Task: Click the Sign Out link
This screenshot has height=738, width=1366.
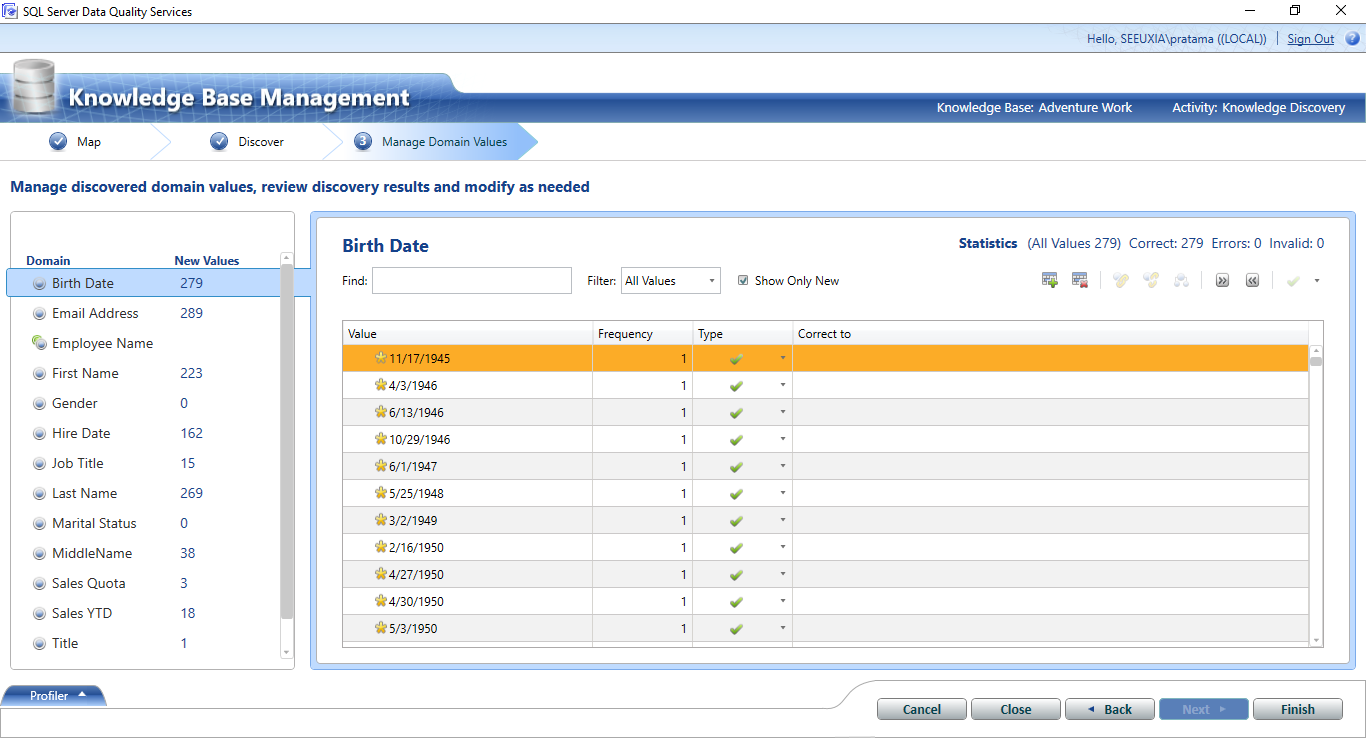Action: (1311, 39)
